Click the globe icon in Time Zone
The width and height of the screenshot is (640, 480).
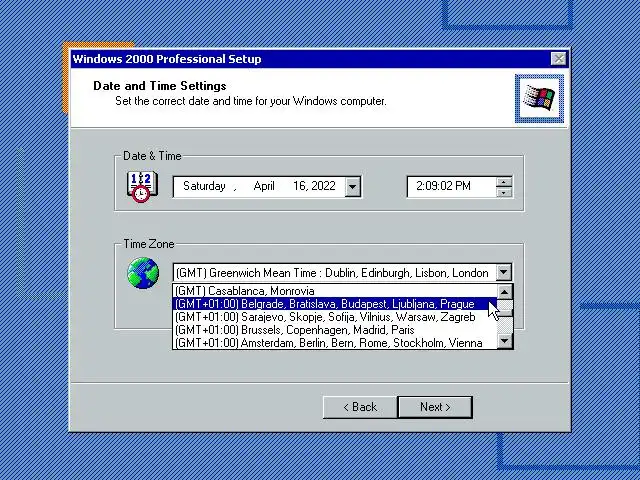point(143,273)
